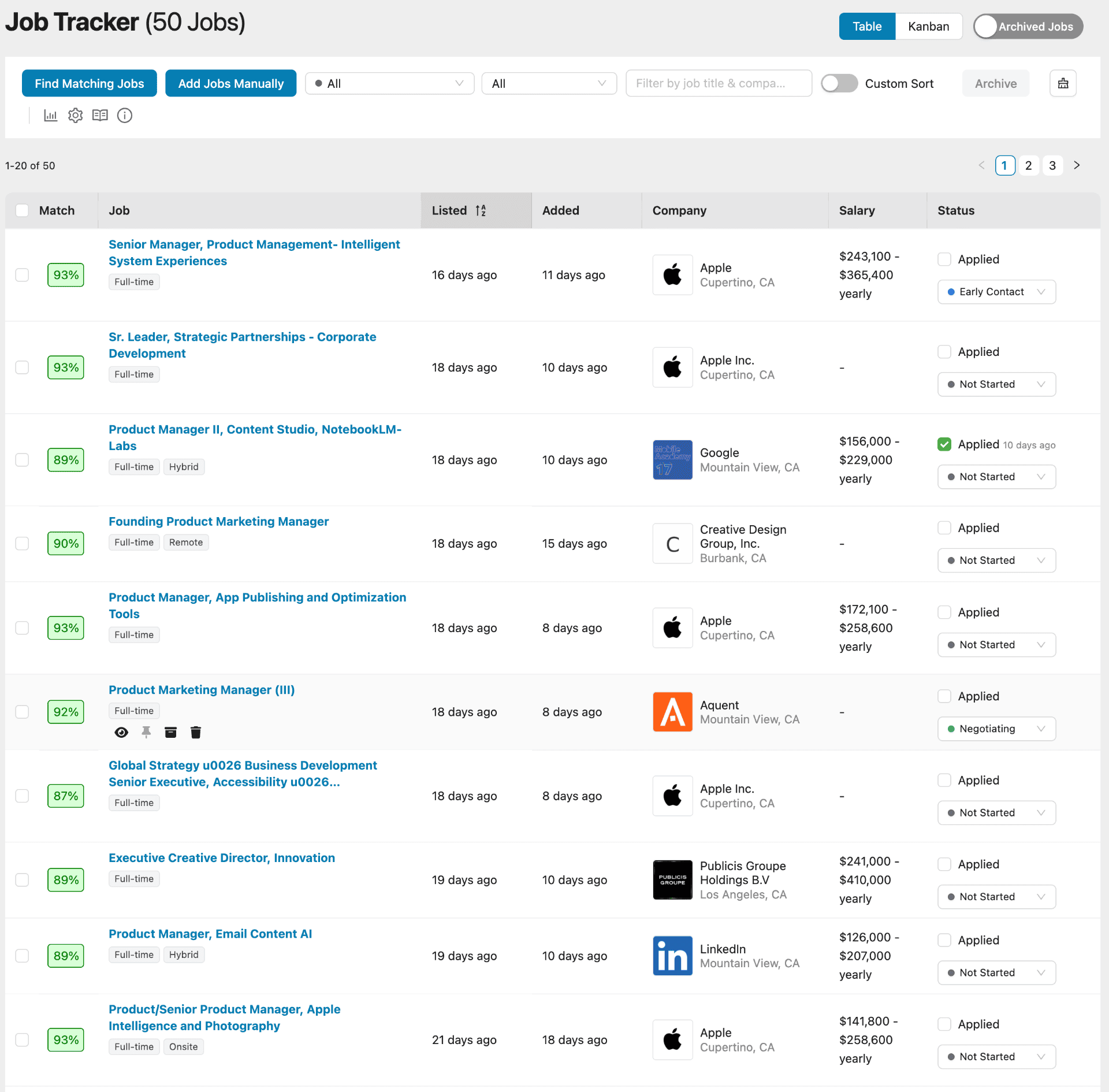Open the second 'All' filter dropdown

pyautogui.click(x=549, y=83)
